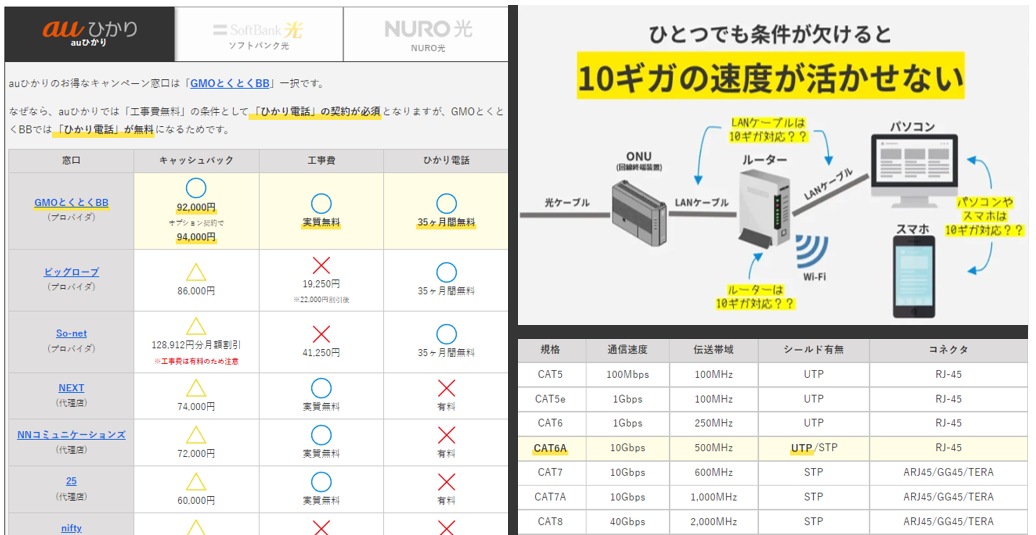Viewport: 1036px width, 535px height.
Task: Select the 92,000円 cashback amount
Action: [x=196, y=207]
